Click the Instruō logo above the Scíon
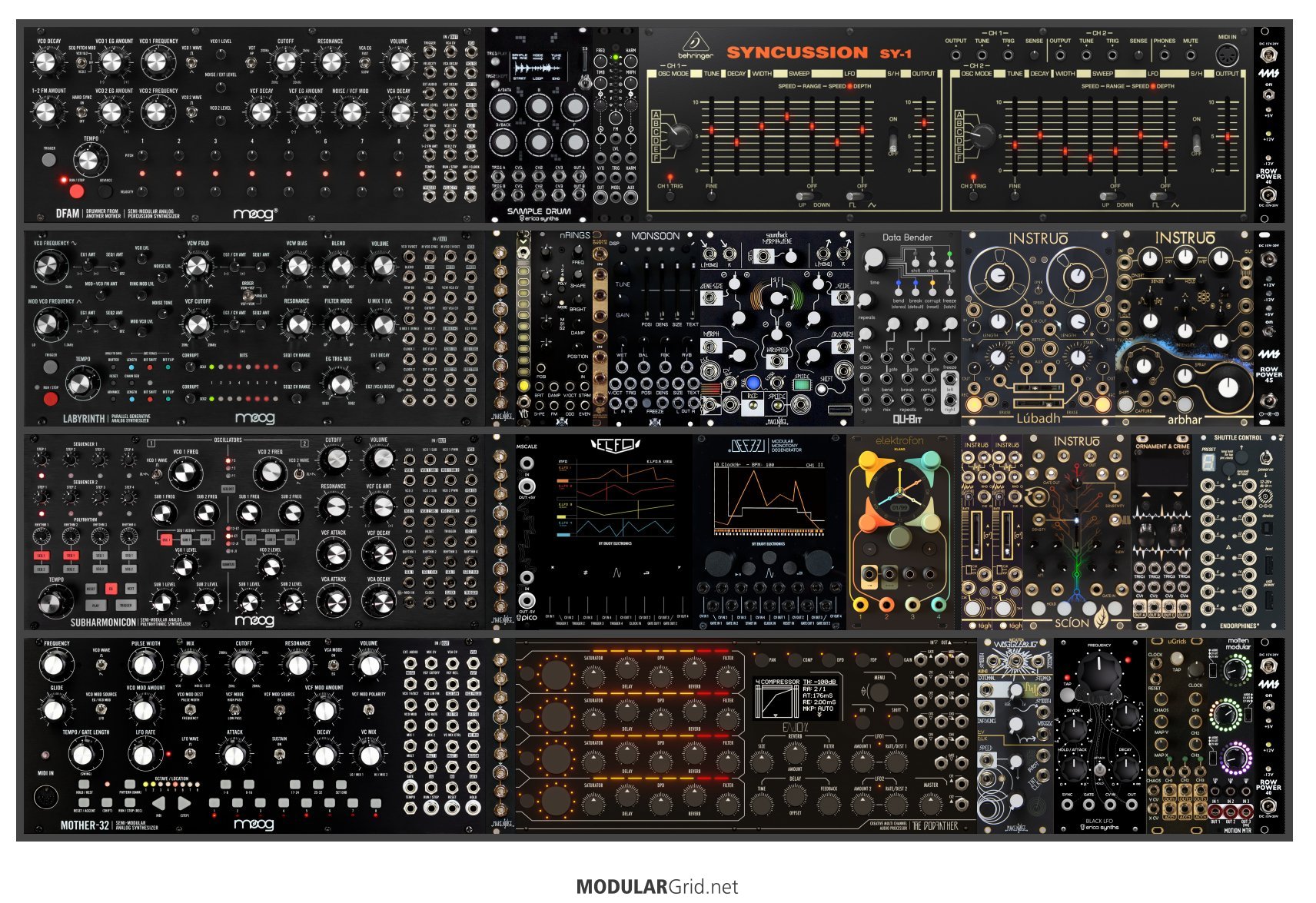 point(1076,441)
